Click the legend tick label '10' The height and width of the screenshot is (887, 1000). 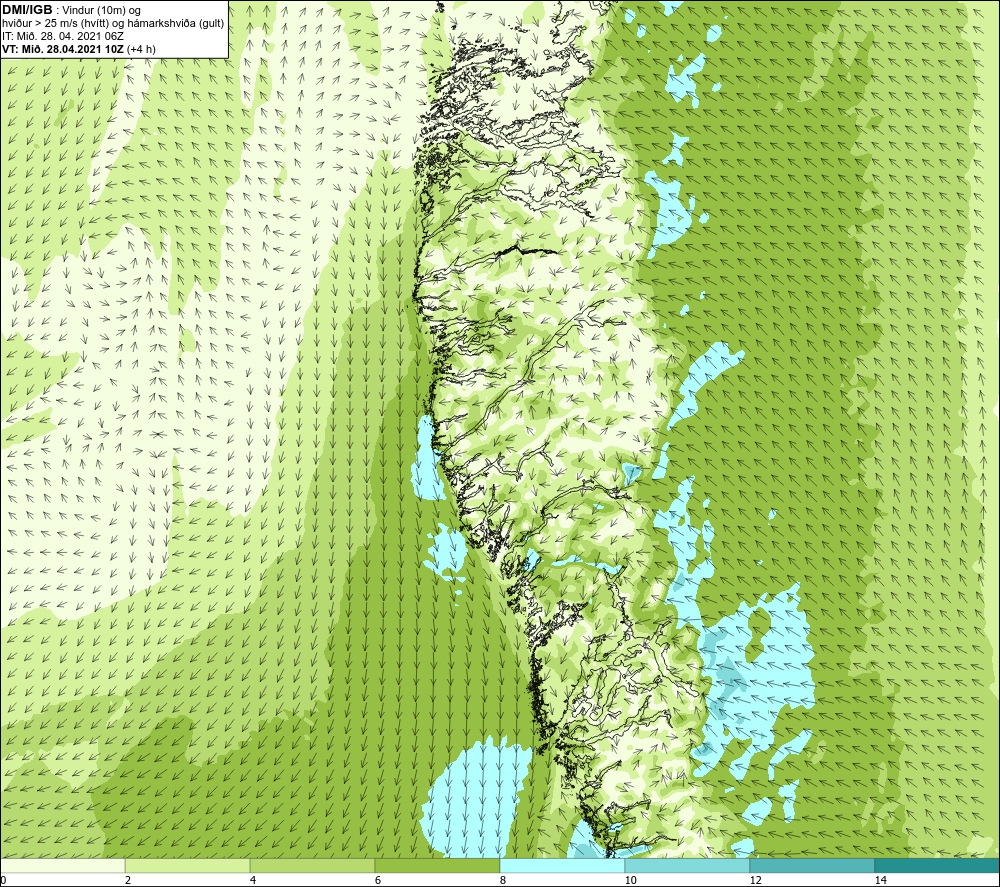(631, 881)
